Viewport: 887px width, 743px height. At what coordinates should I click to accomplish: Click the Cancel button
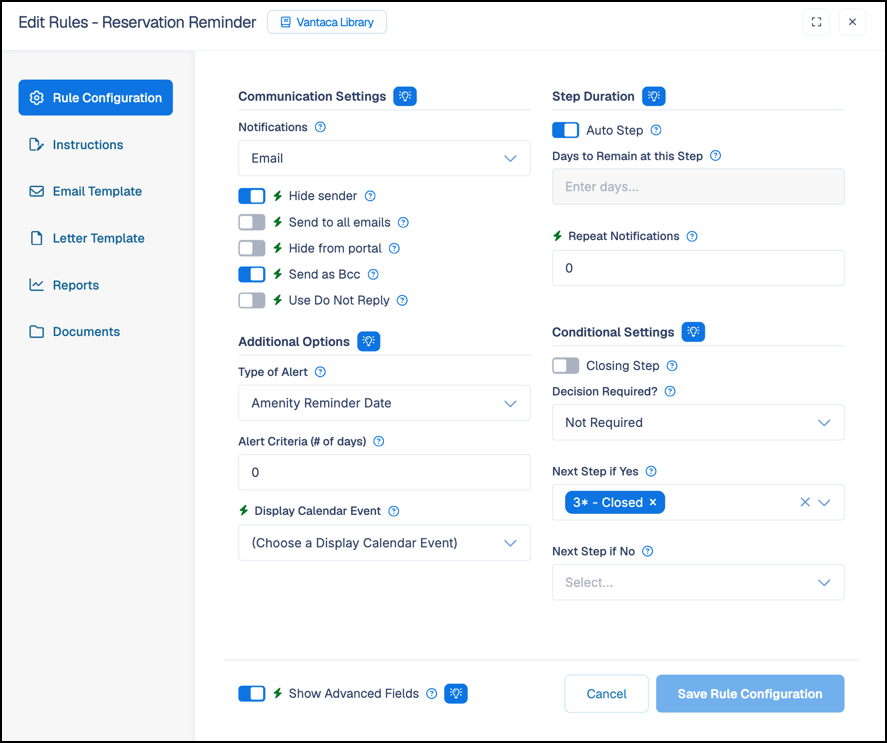click(606, 694)
